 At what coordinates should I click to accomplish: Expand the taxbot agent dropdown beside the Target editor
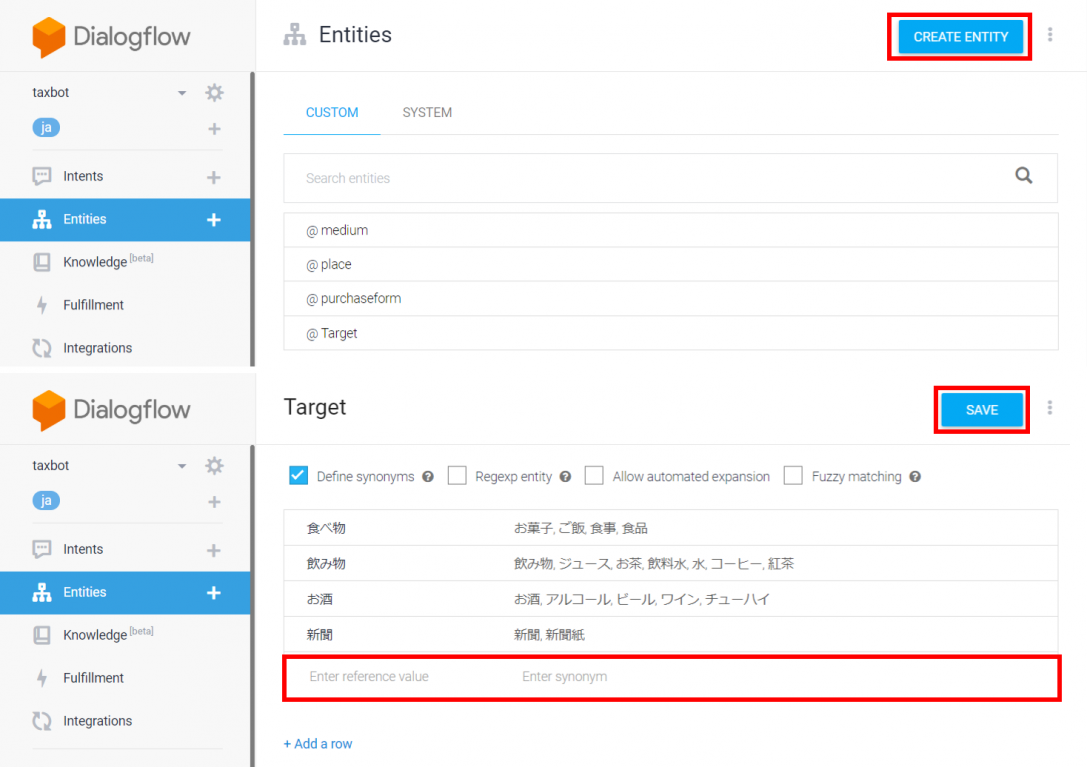point(182,466)
